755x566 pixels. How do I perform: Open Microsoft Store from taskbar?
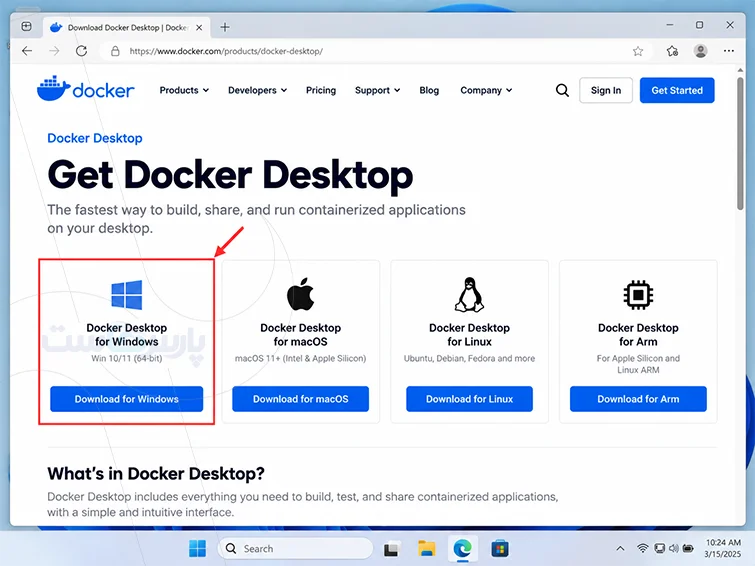coord(500,549)
